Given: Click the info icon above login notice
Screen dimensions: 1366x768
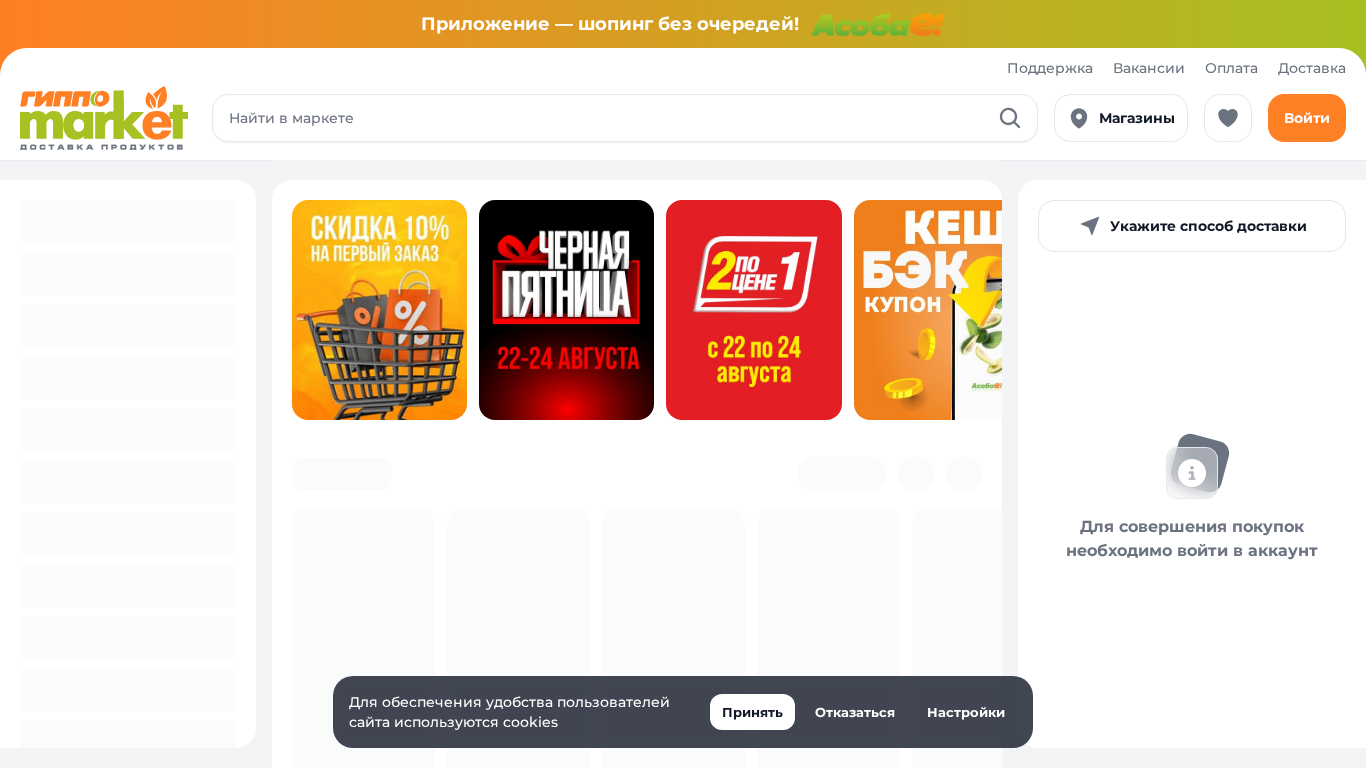Looking at the screenshot, I should (1197, 466).
